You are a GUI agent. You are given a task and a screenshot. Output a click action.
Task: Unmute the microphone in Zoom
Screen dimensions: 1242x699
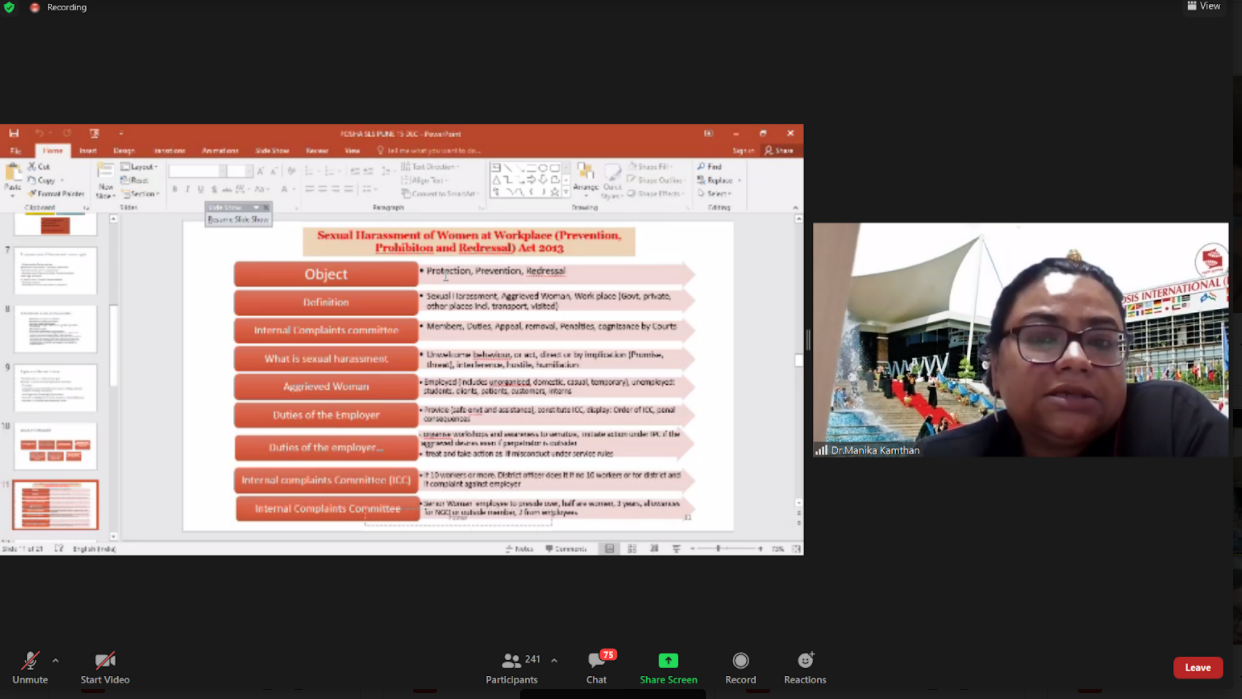pyautogui.click(x=30, y=667)
